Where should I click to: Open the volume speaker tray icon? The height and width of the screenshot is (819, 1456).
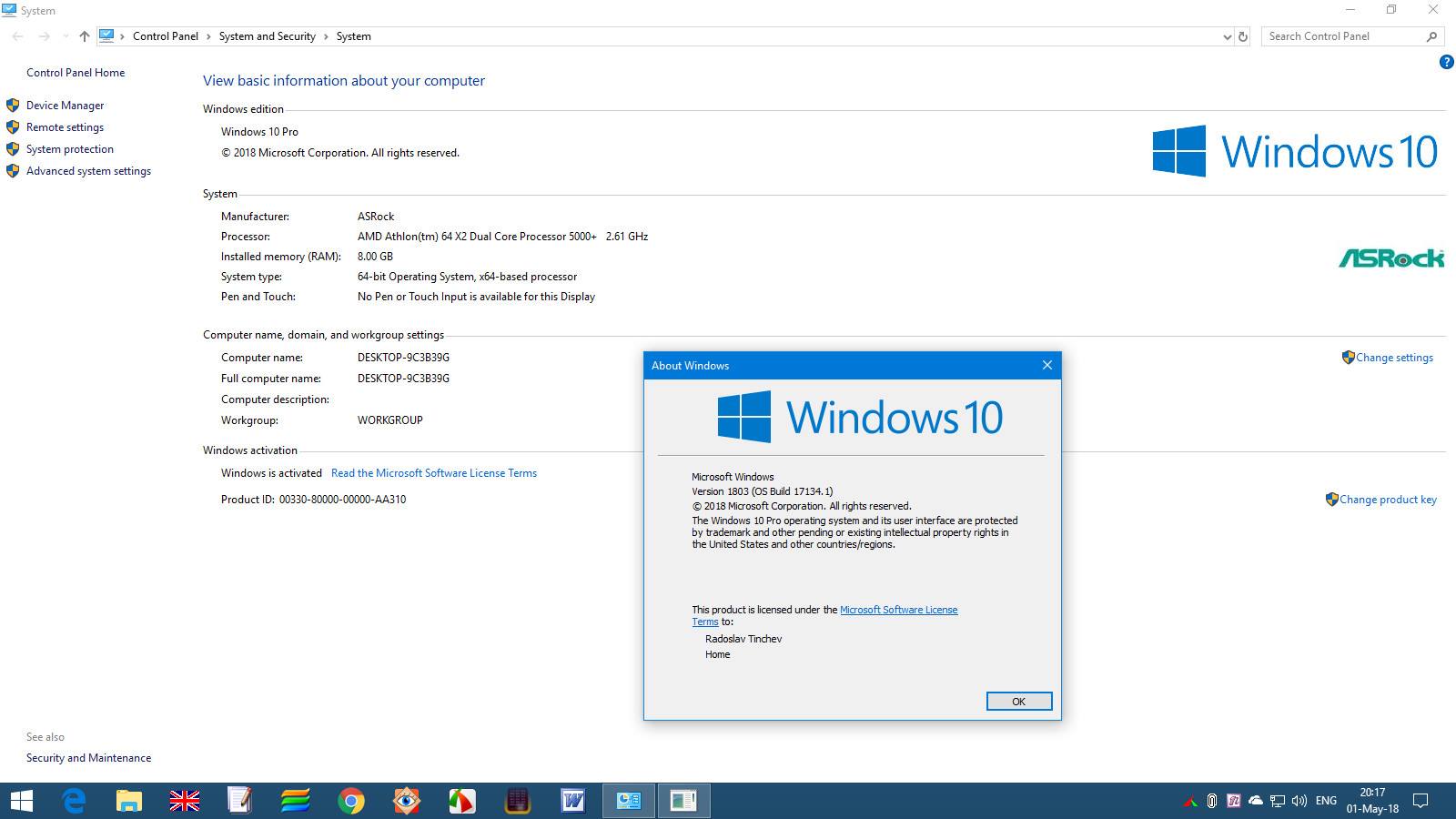1299,801
